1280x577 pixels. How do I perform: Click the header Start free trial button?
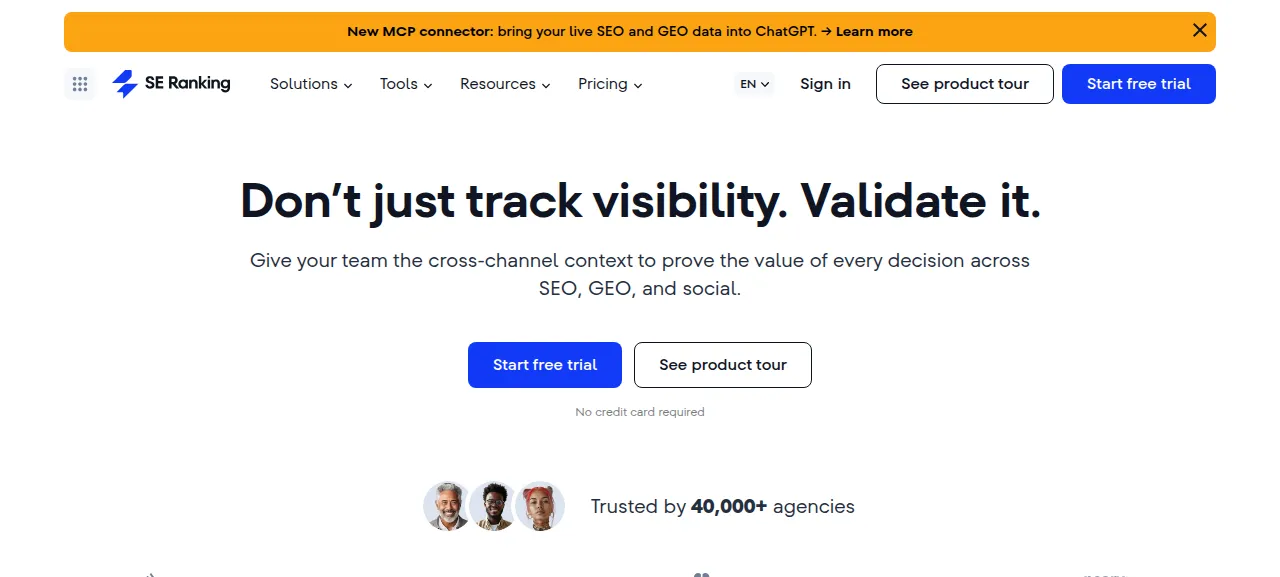tap(1139, 84)
